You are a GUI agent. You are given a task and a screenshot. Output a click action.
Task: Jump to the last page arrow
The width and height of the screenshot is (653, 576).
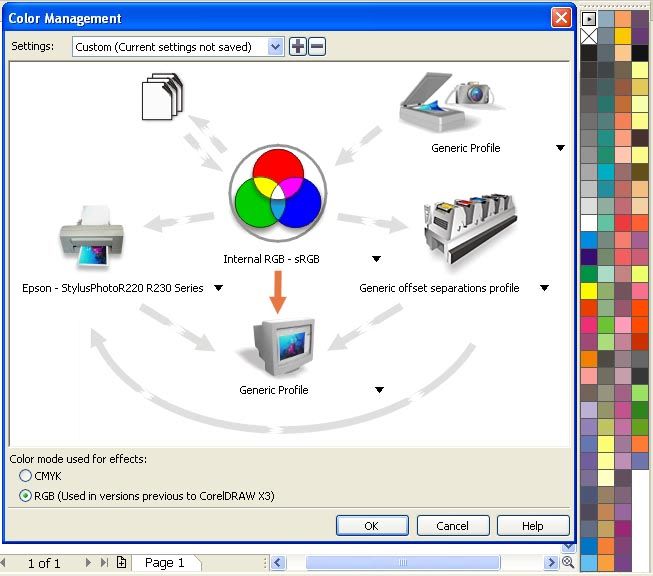pyautogui.click(x=104, y=563)
